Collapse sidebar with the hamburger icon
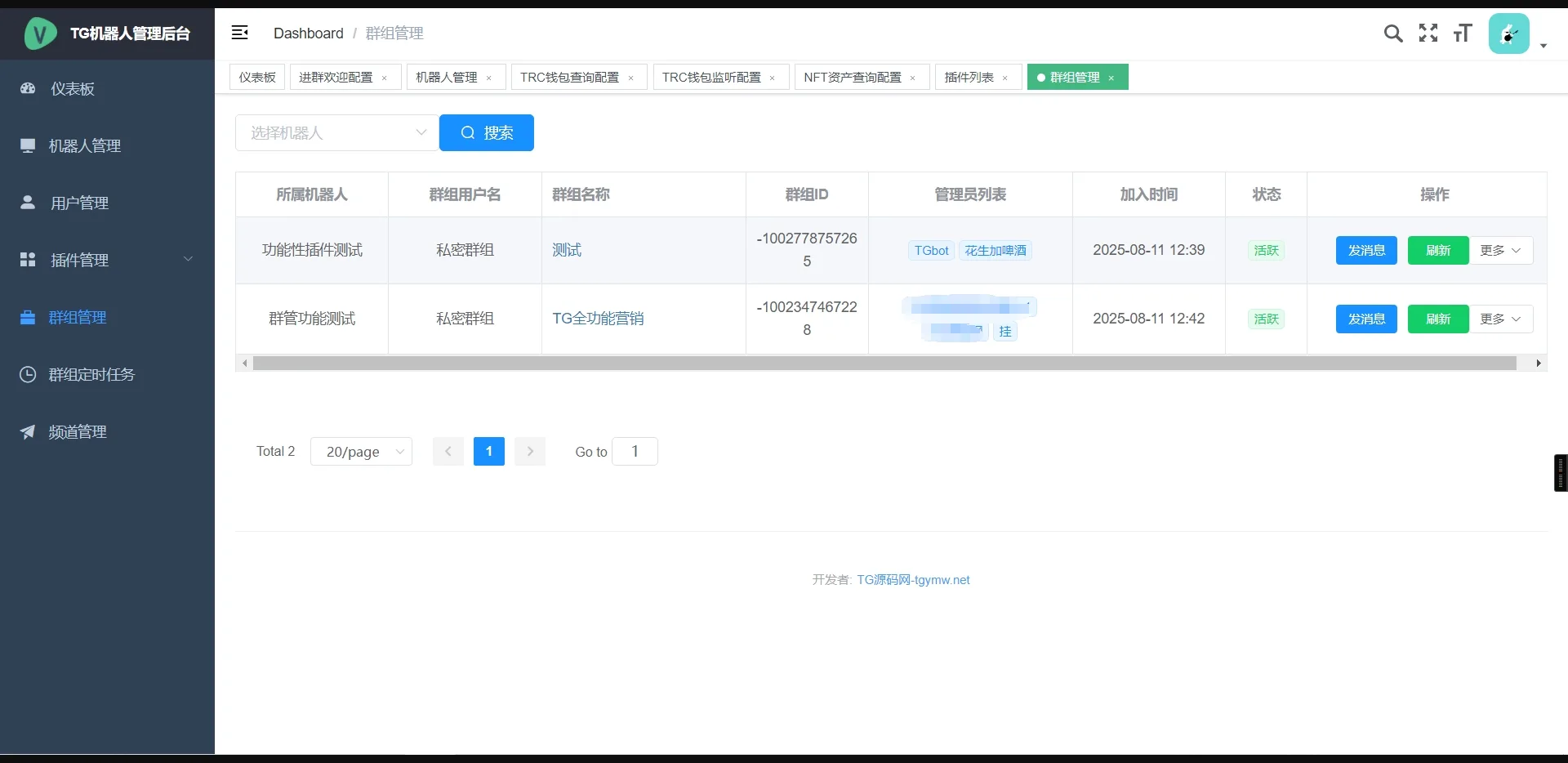The width and height of the screenshot is (1568, 763). click(239, 33)
